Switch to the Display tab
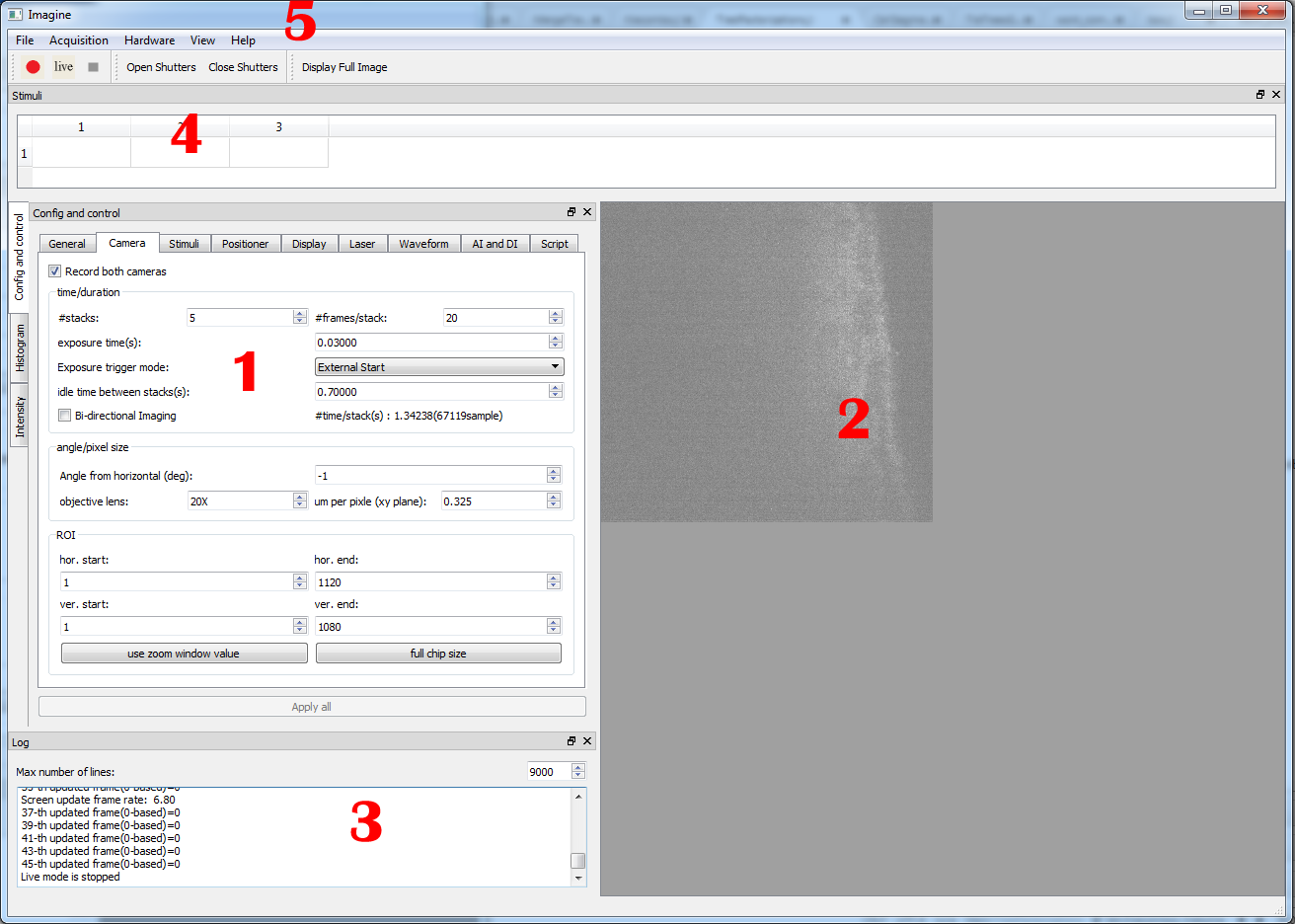Image resolution: width=1295 pixels, height=924 pixels. click(x=309, y=244)
